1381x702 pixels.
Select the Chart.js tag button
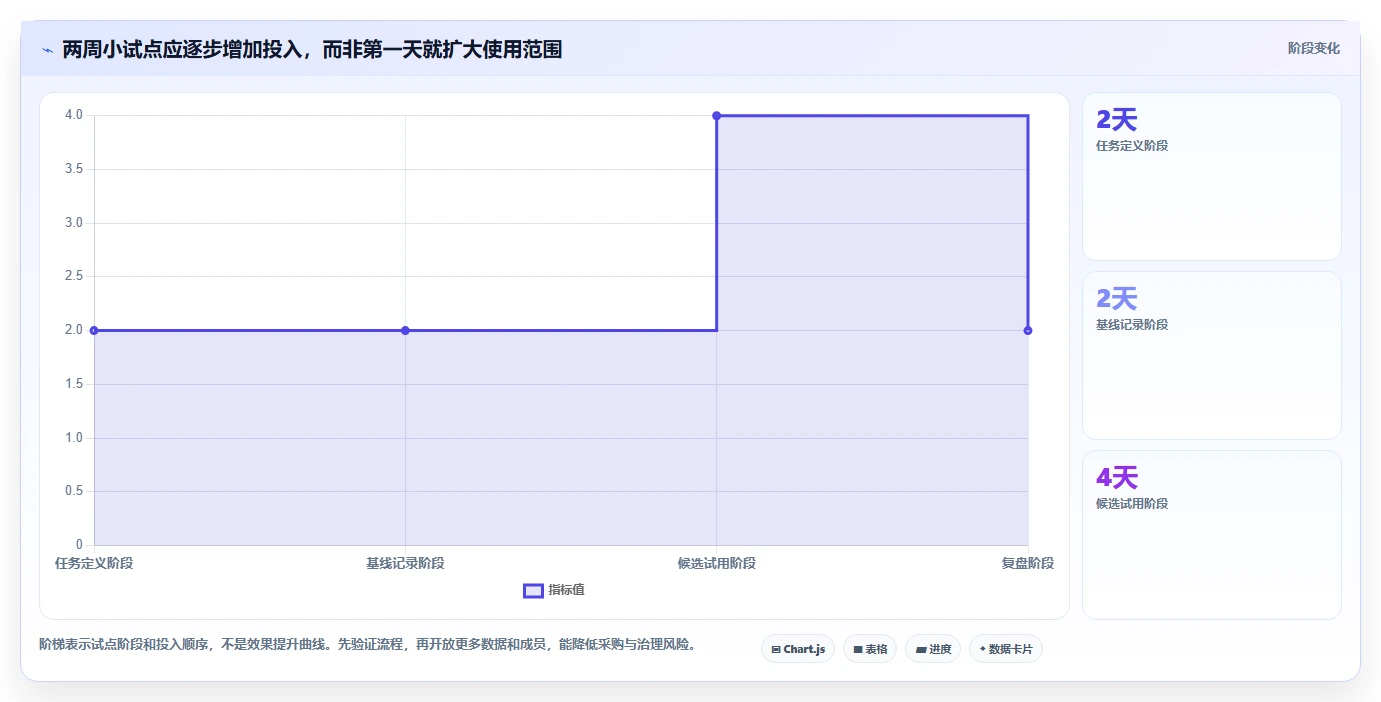coord(797,649)
